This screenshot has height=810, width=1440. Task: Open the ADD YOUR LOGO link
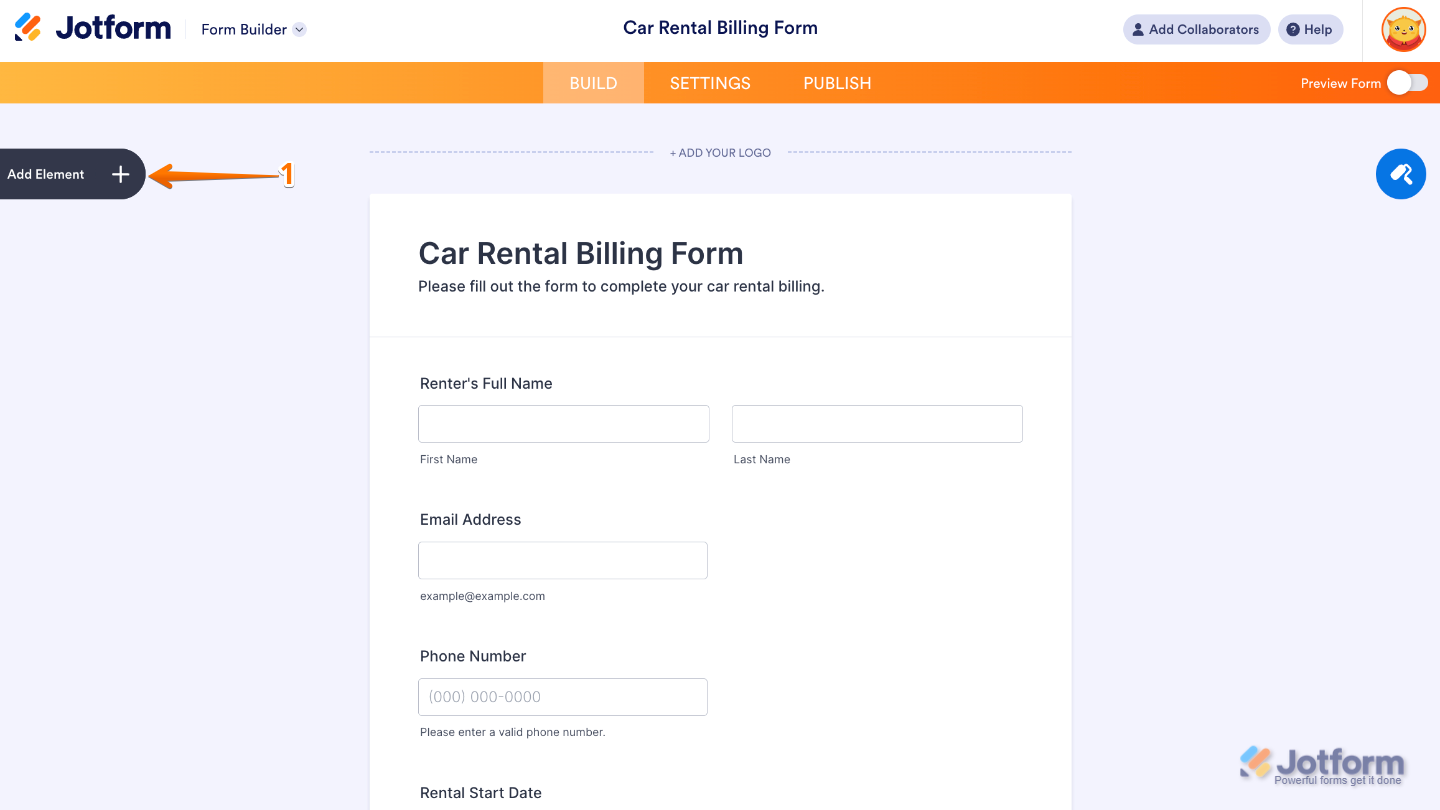[x=720, y=152]
